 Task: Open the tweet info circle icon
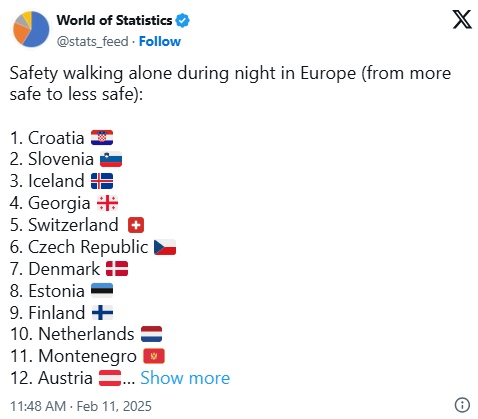click(x=462, y=405)
